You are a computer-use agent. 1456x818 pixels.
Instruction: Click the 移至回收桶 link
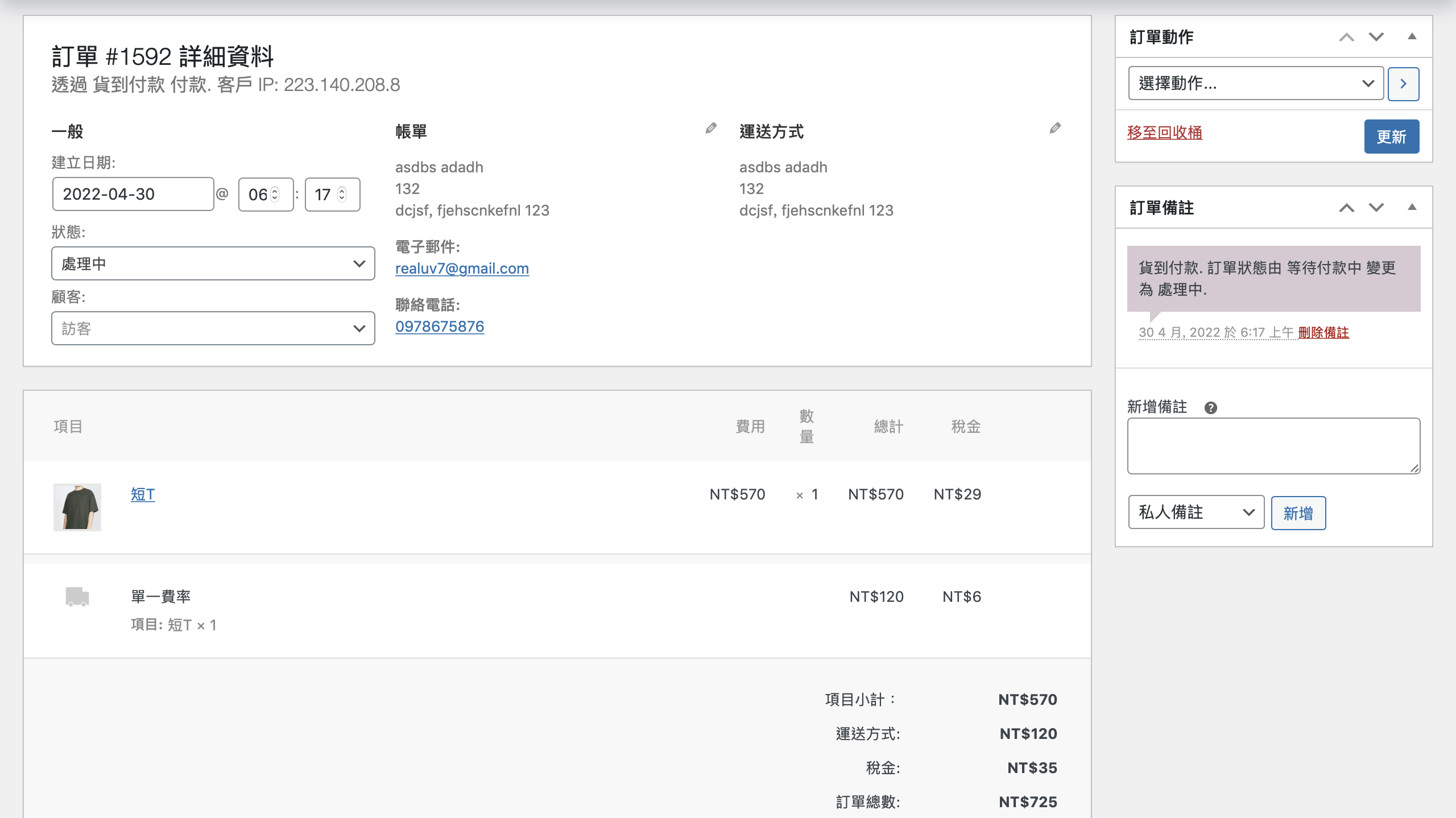coord(1164,133)
